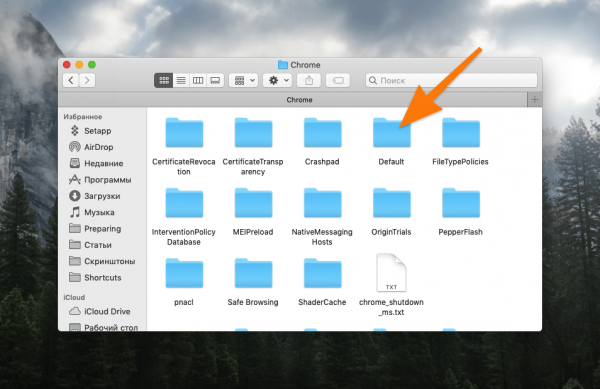Switch to icon view mode
Viewport: 600px width, 389px height.
pos(164,80)
